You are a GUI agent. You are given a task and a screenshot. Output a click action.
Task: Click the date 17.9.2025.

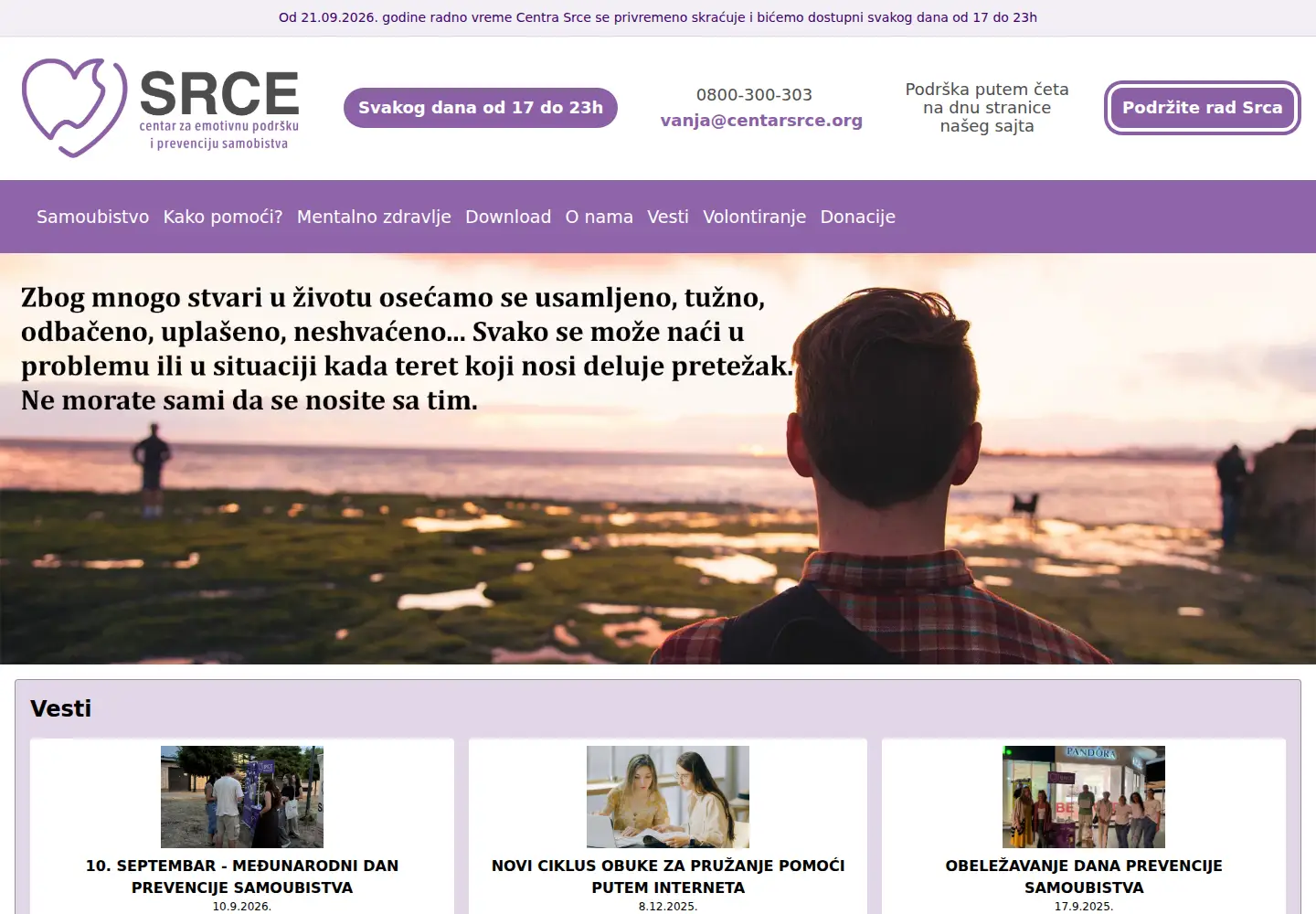tap(1084, 907)
